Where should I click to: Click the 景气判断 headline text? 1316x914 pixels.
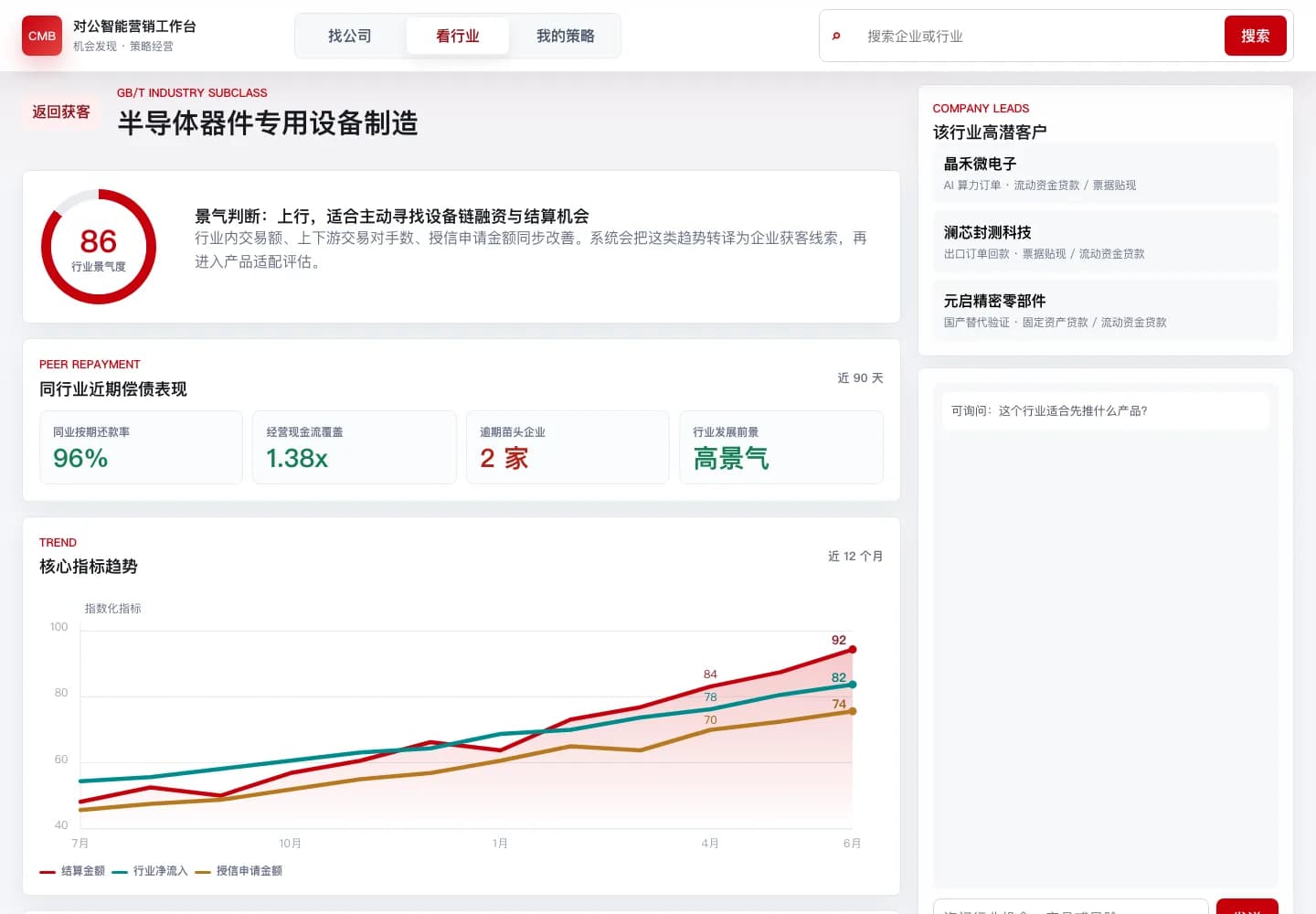[x=392, y=217]
